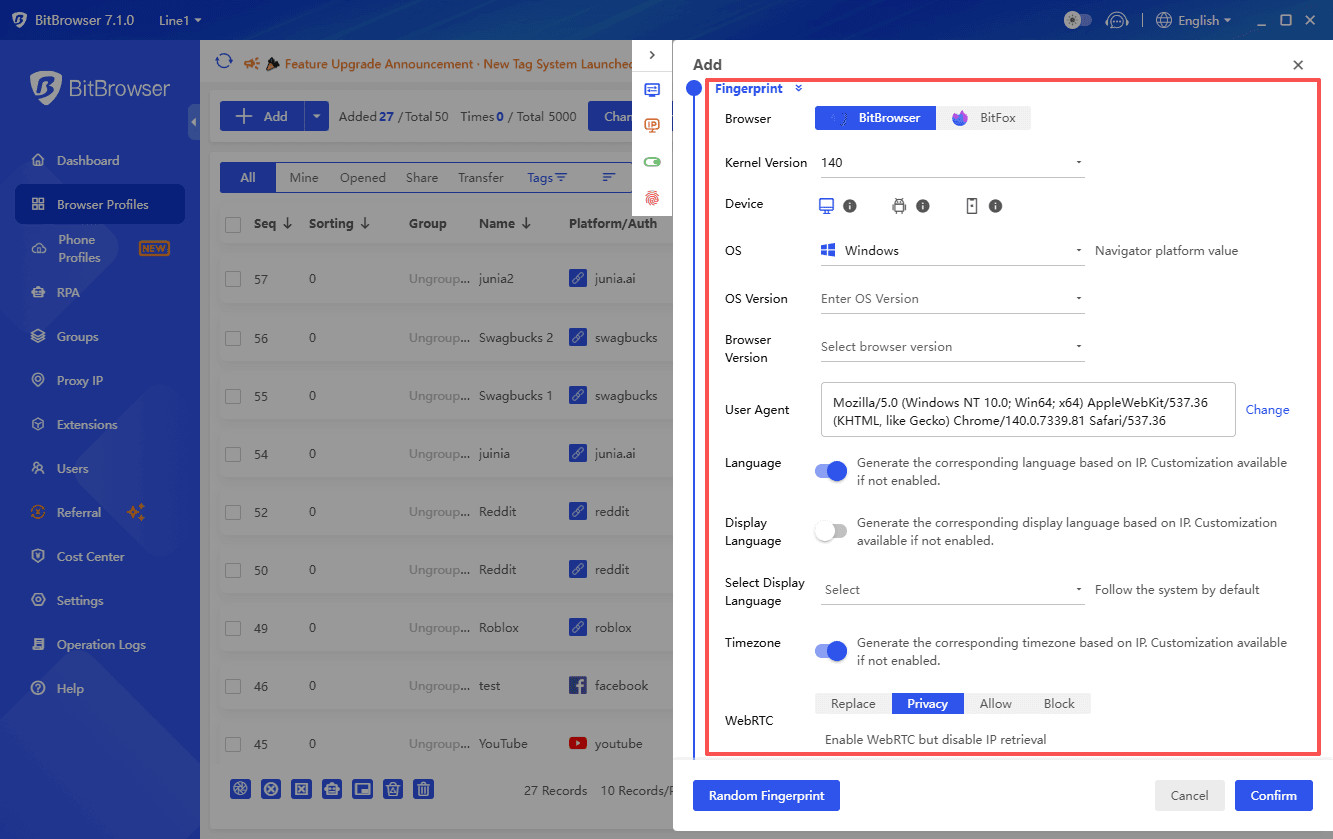Check the checkbox for row Seq 54
Image resolution: width=1333 pixels, height=839 pixels.
click(233, 454)
